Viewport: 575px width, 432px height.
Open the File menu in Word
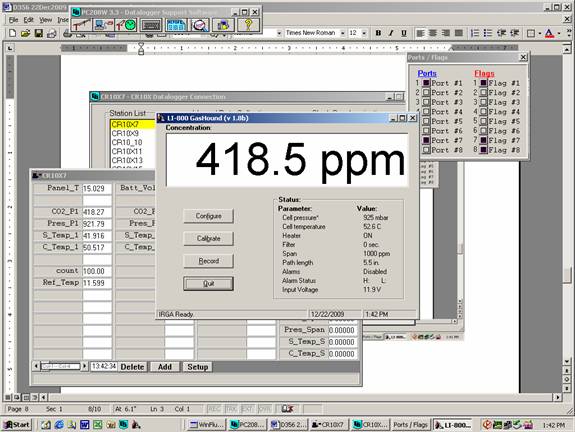coord(14,20)
